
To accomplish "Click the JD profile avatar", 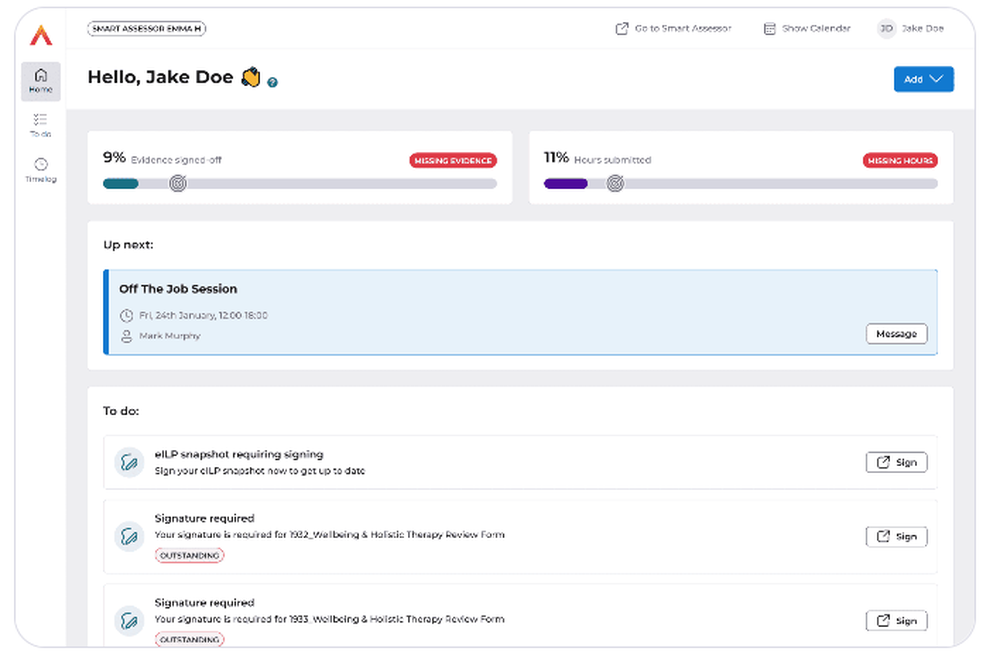I will click(x=885, y=29).
